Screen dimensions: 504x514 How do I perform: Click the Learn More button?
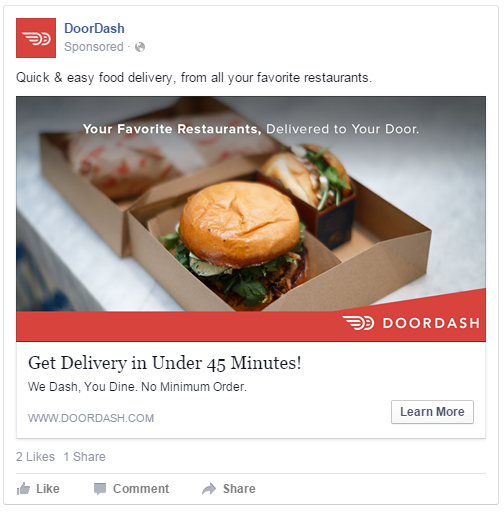(x=432, y=412)
